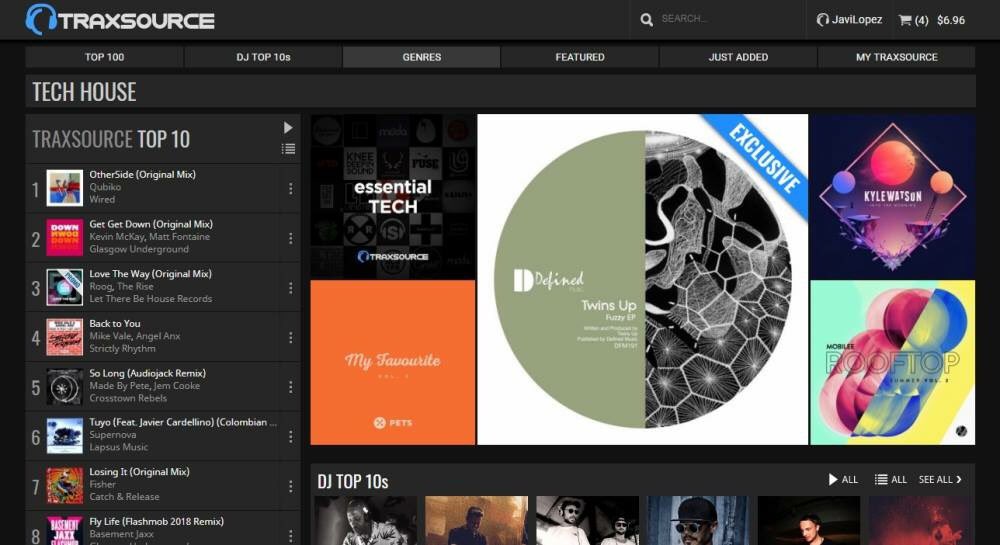
Task: Open OtherSide (Original Mix) title
Action: [142, 174]
